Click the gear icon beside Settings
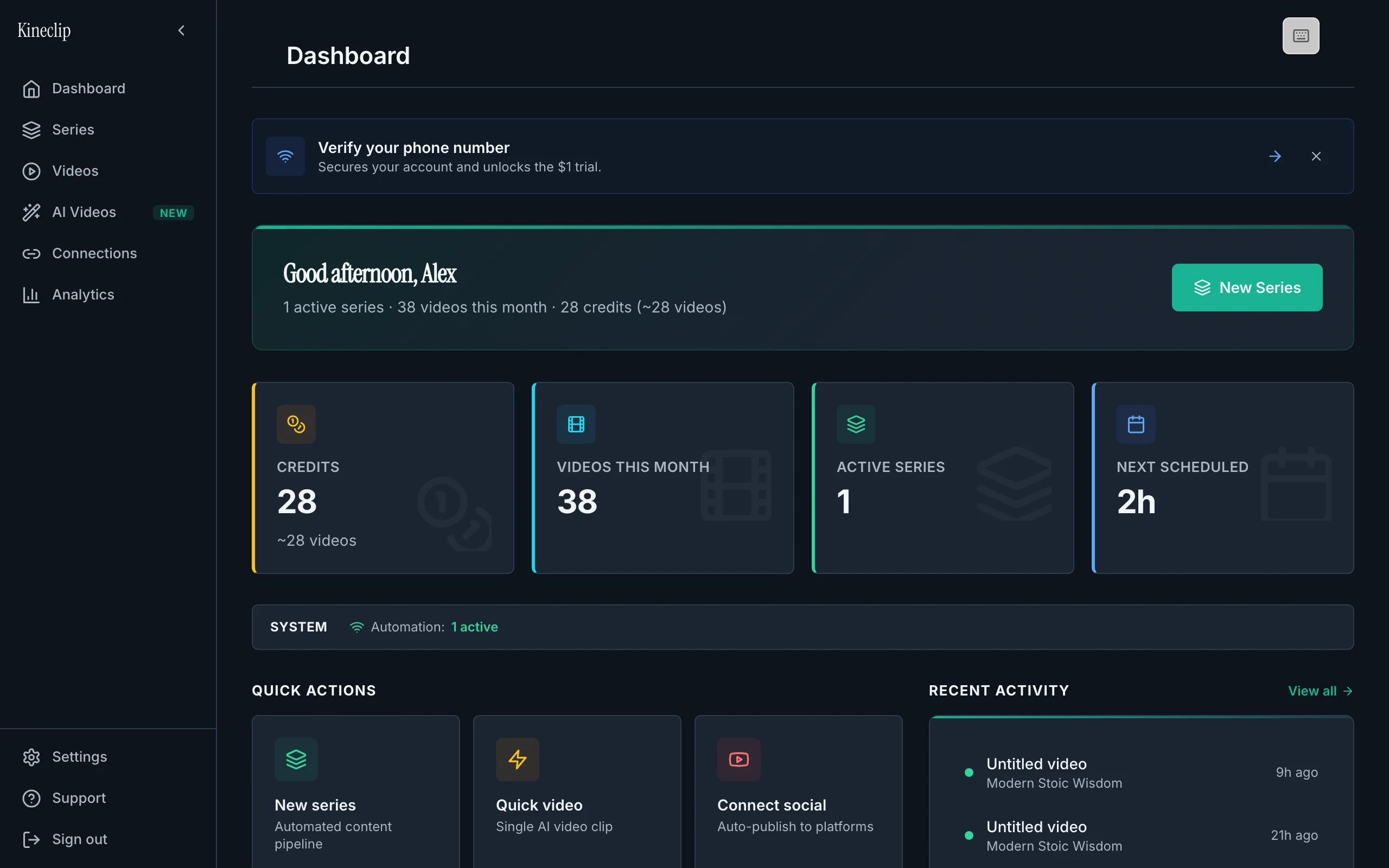Screen dimensions: 1389x868 coord(31,757)
